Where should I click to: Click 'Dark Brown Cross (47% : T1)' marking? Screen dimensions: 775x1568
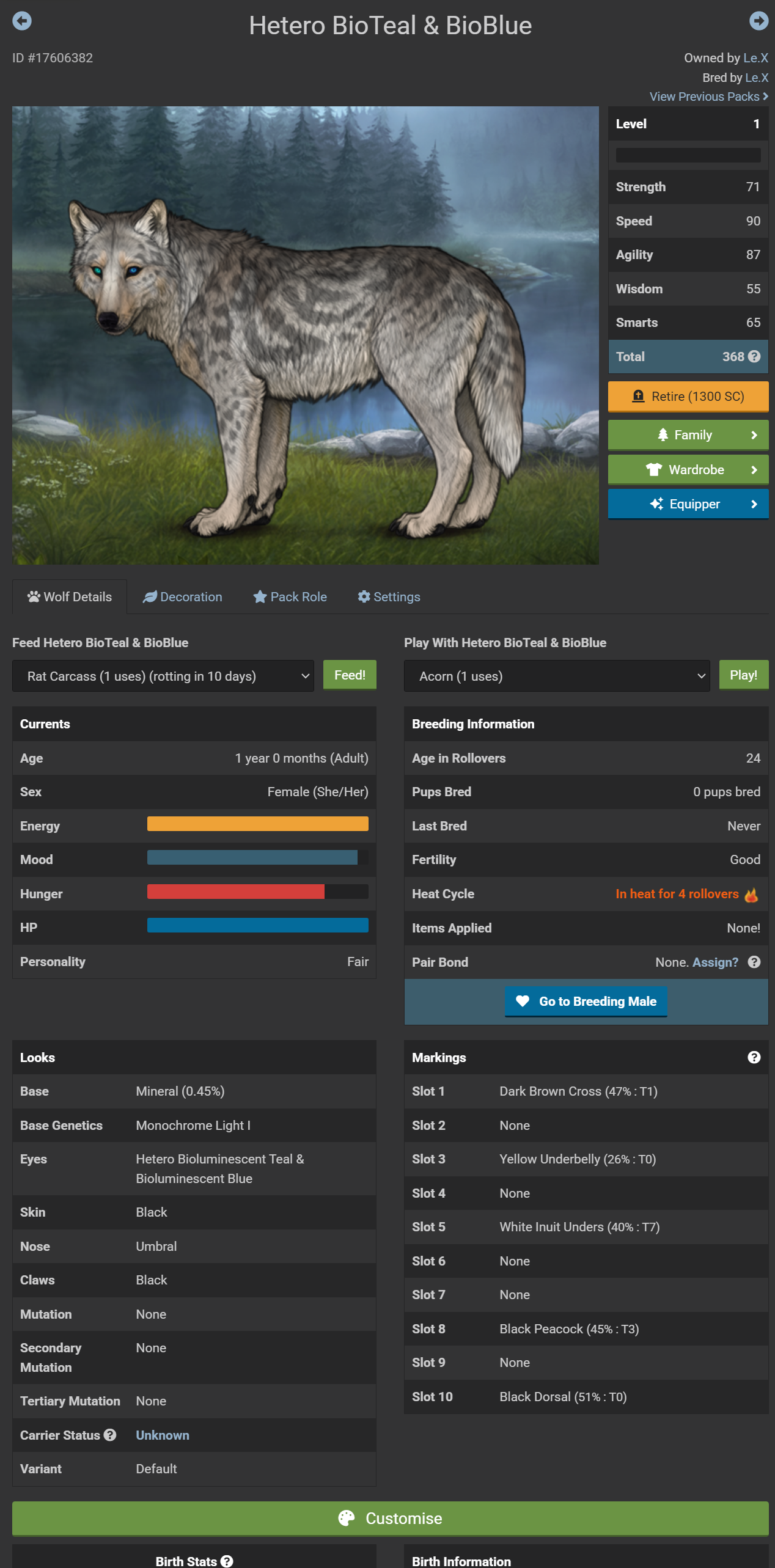578,1091
